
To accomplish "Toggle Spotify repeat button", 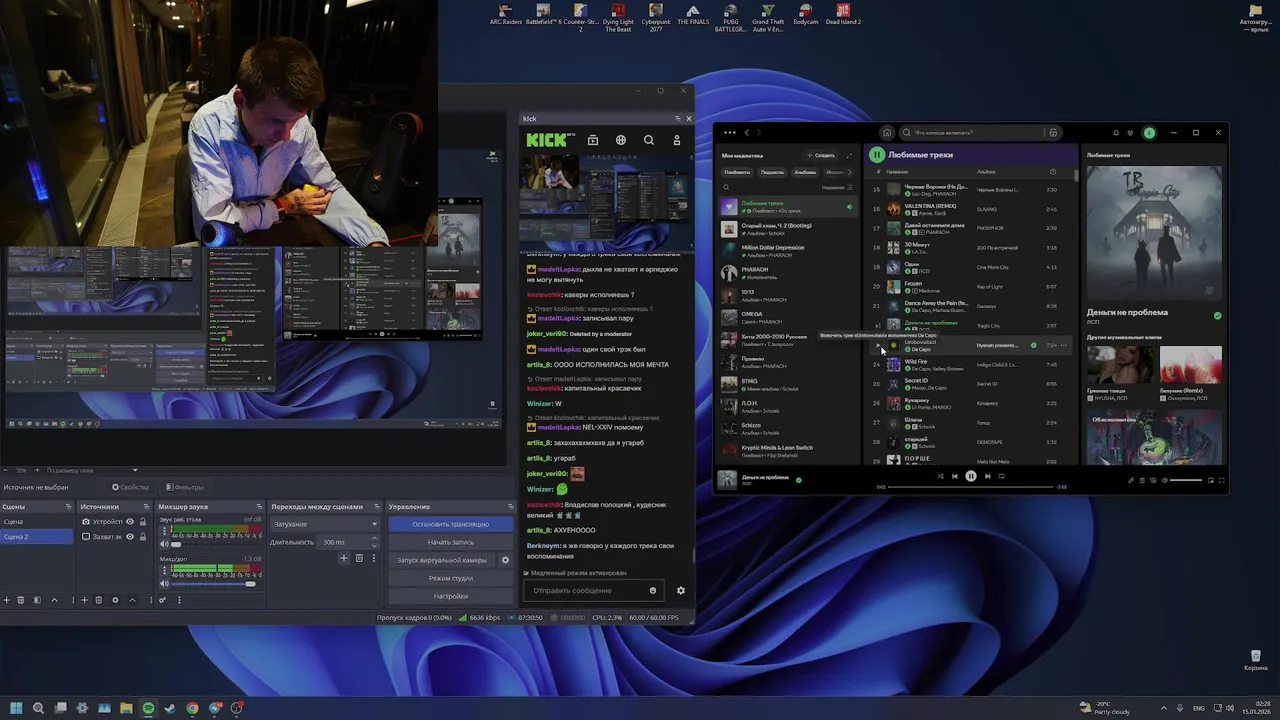I will (1001, 476).
